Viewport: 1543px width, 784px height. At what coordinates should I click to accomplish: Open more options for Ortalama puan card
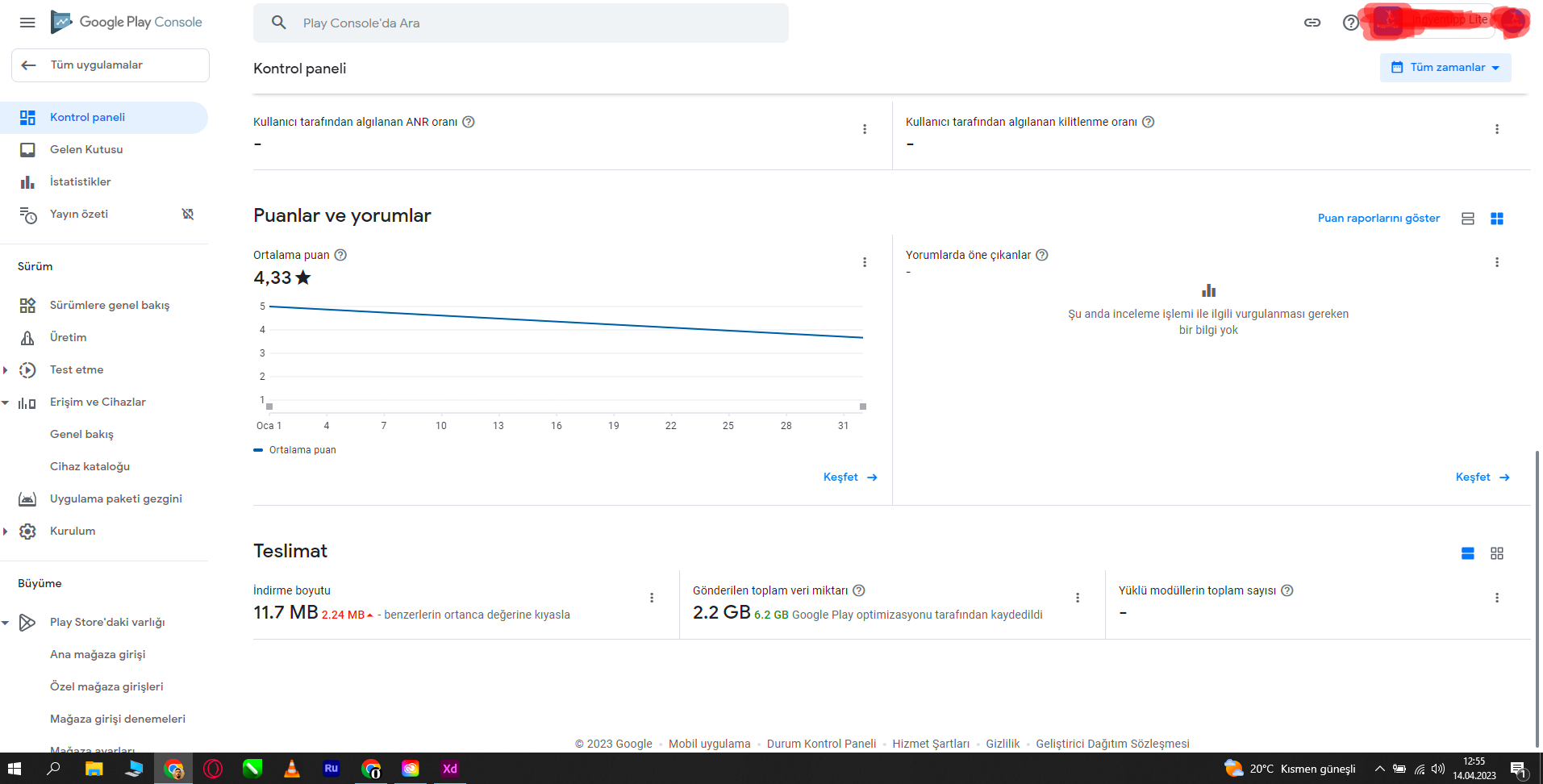coord(865,262)
